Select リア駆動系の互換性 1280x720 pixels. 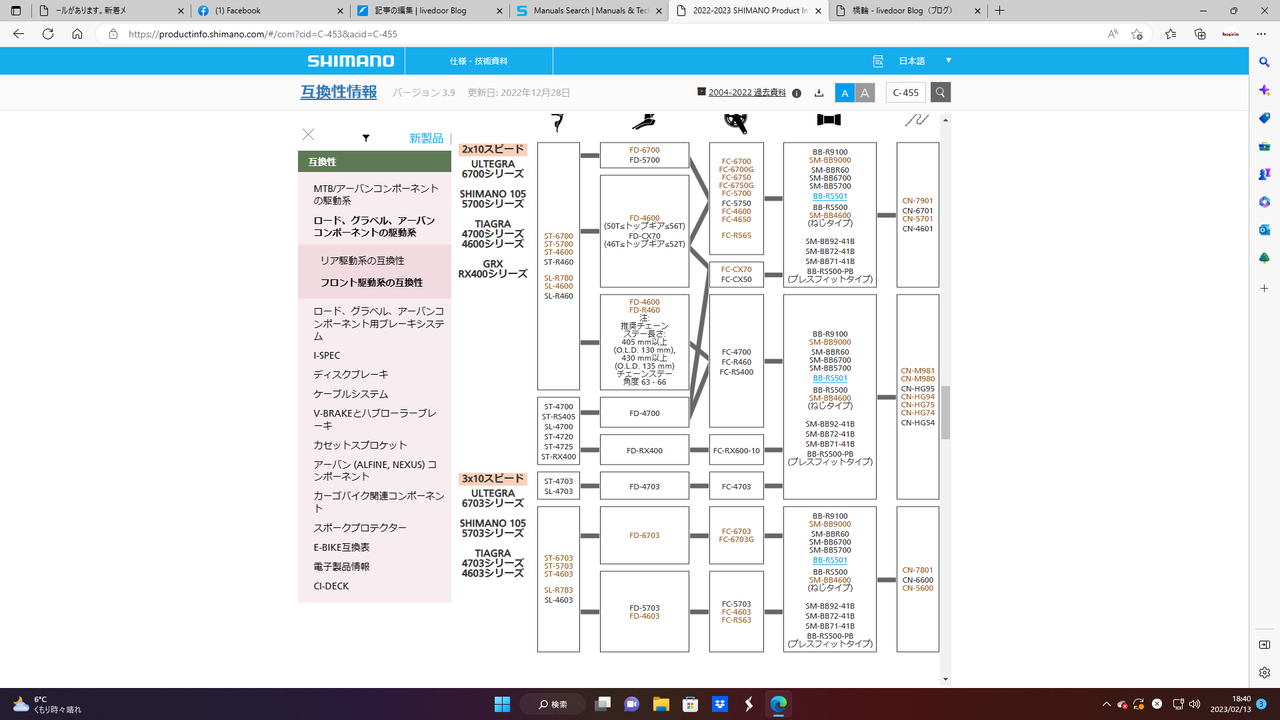coord(362,260)
